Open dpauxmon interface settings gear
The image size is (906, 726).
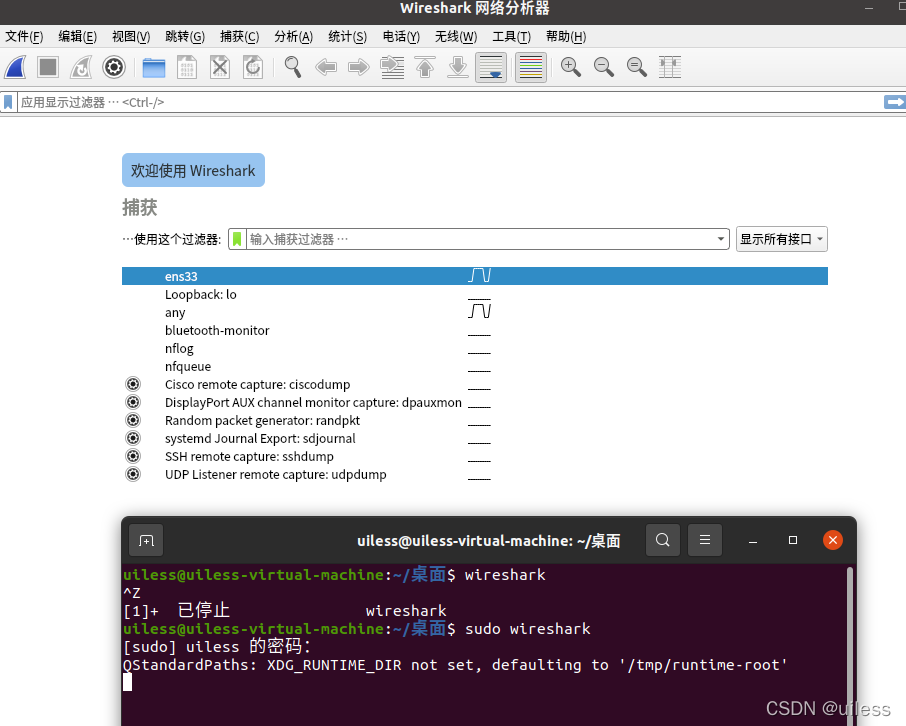click(133, 402)
